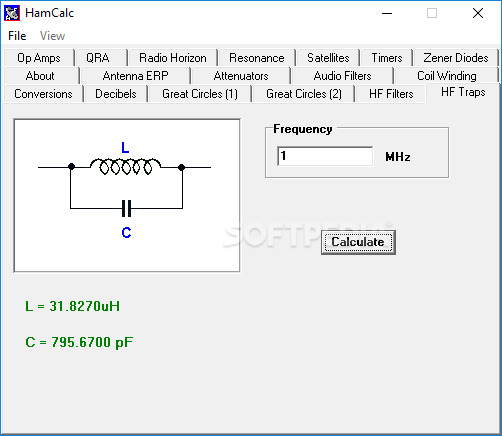
Task: Minimize the HamCalc window
Action: point(387,13)
